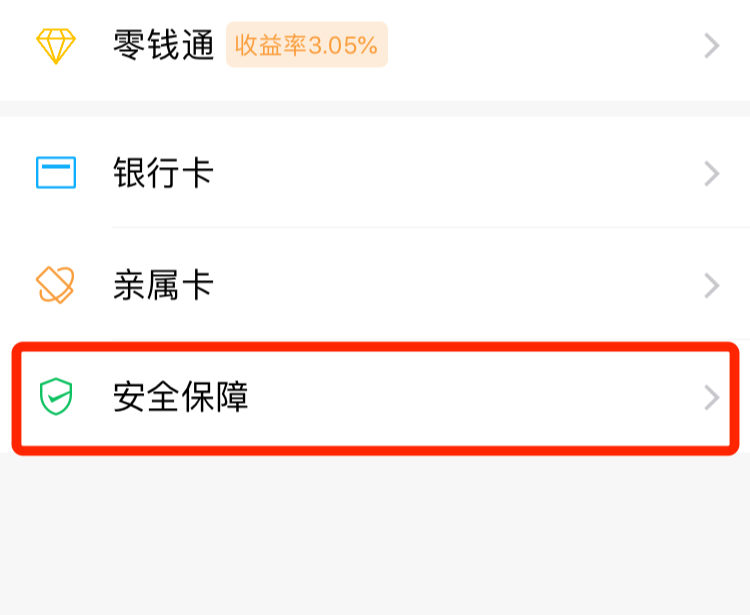Tap empty space in the 亲属卡 row

[450, 286]
